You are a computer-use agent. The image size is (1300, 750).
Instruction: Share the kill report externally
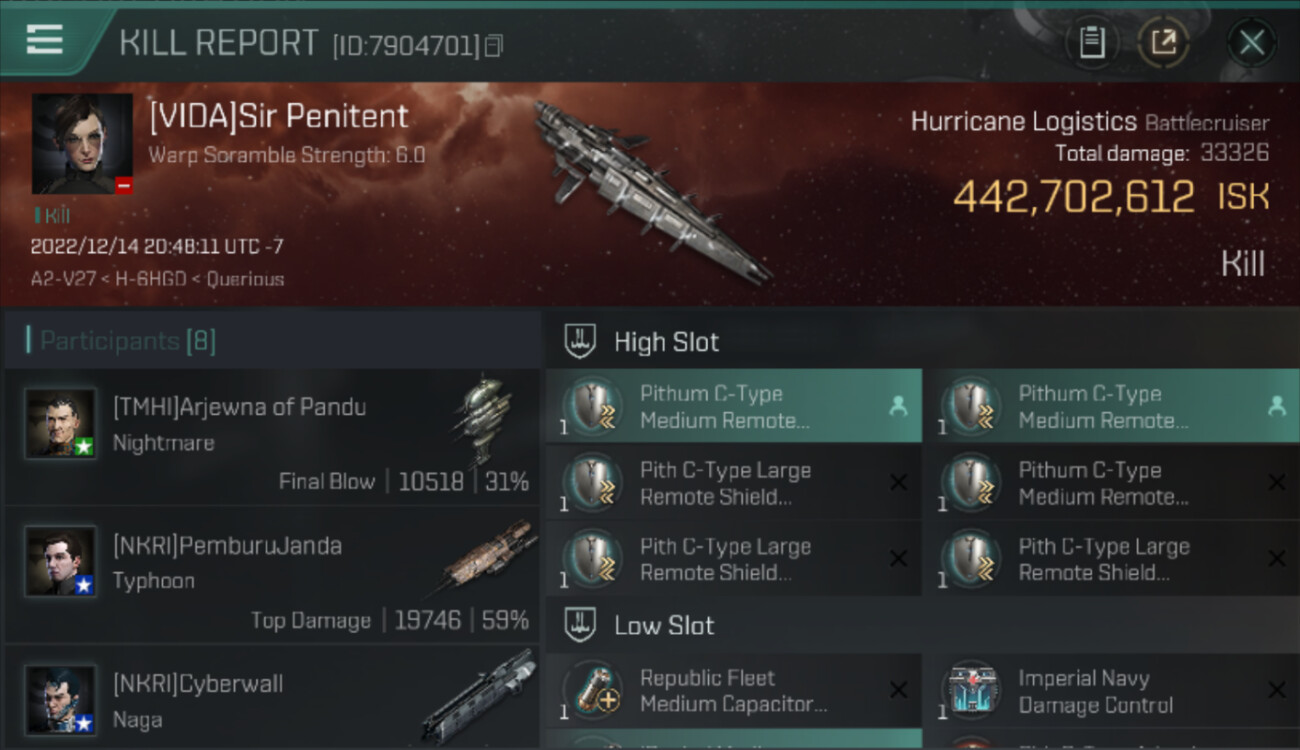pos(1163,42)
